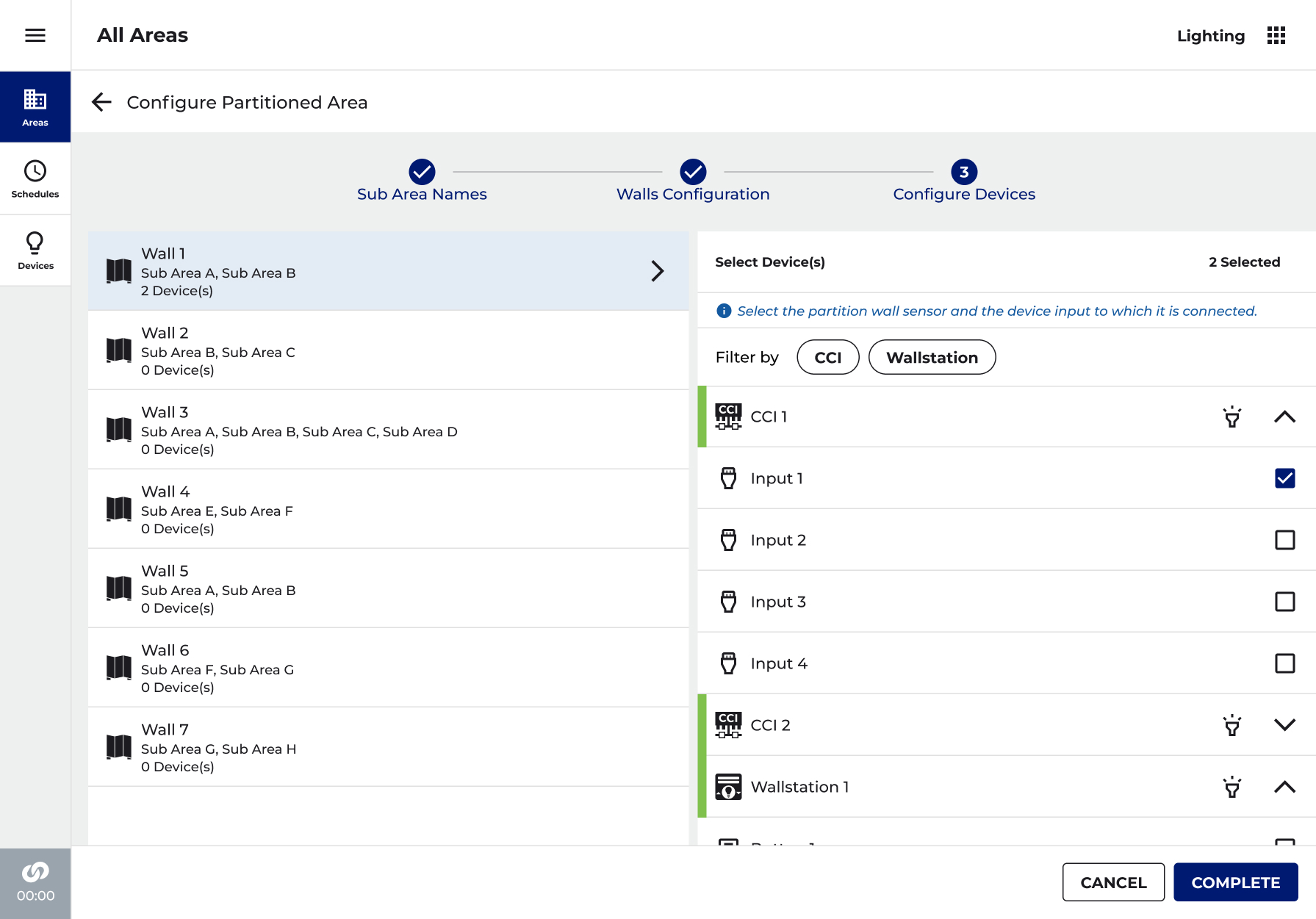Collapse the Wallstation 1 section

(1284, 787)
